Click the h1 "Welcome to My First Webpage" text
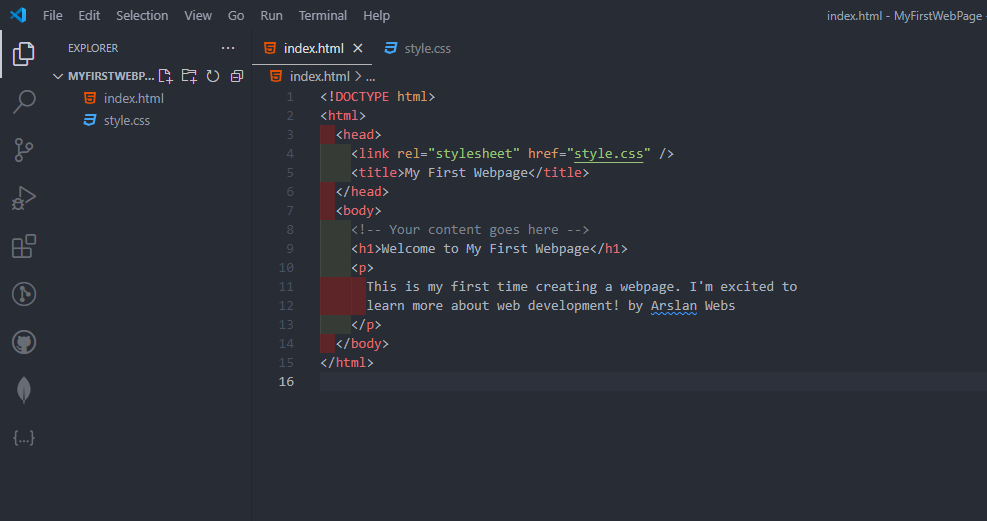 (x=485, y=249)
